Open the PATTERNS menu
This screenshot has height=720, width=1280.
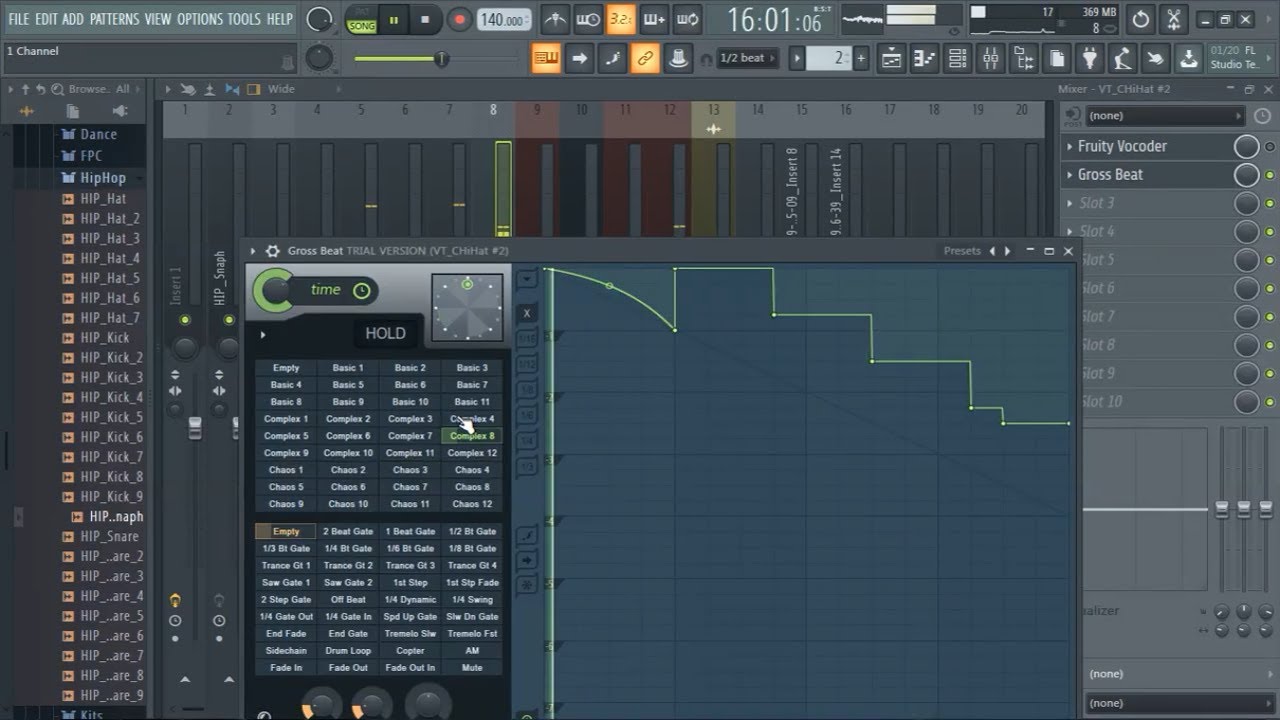coord(114,19)
